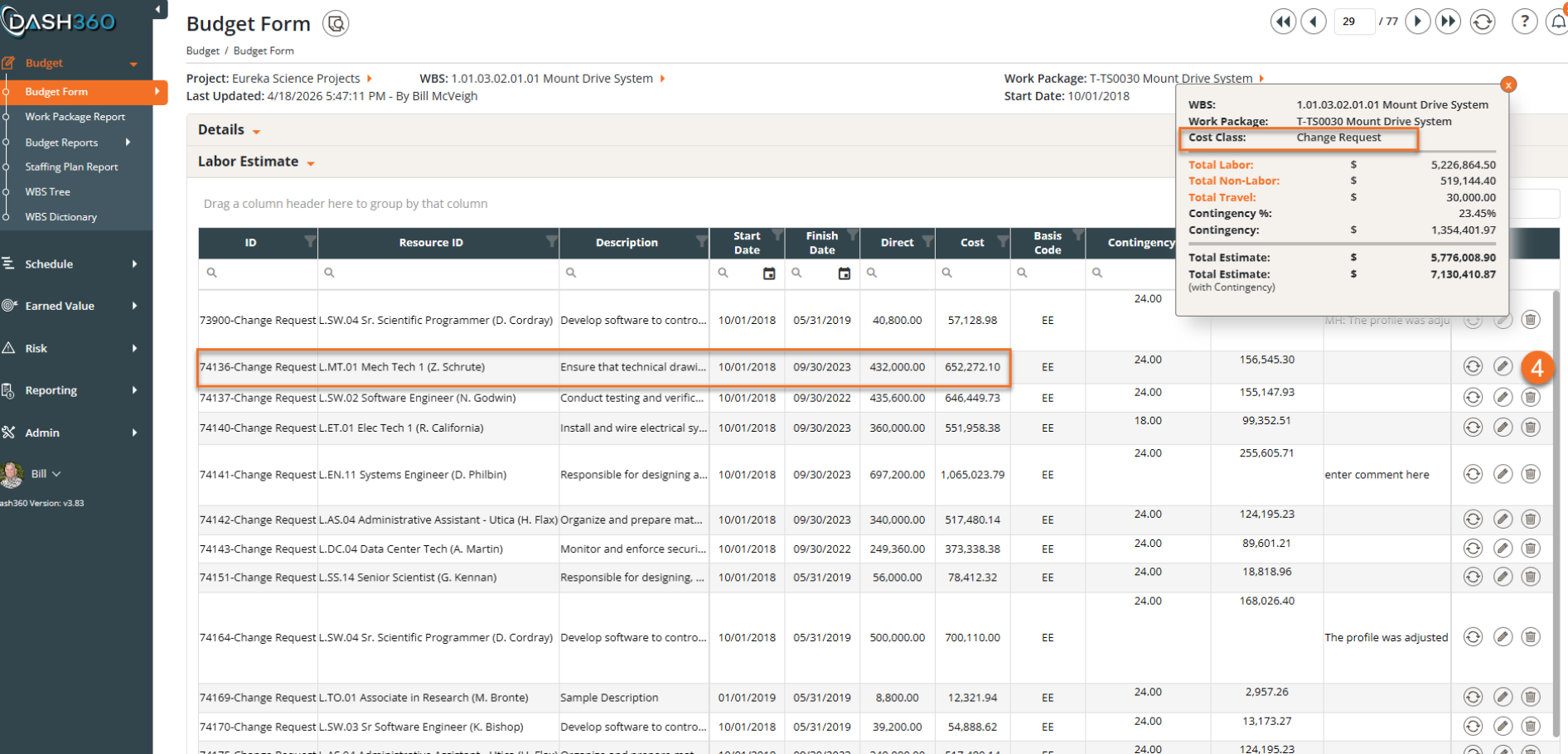Click the Budget breadcrumb link
The image size is (1568, 754).
pos(202,51)
